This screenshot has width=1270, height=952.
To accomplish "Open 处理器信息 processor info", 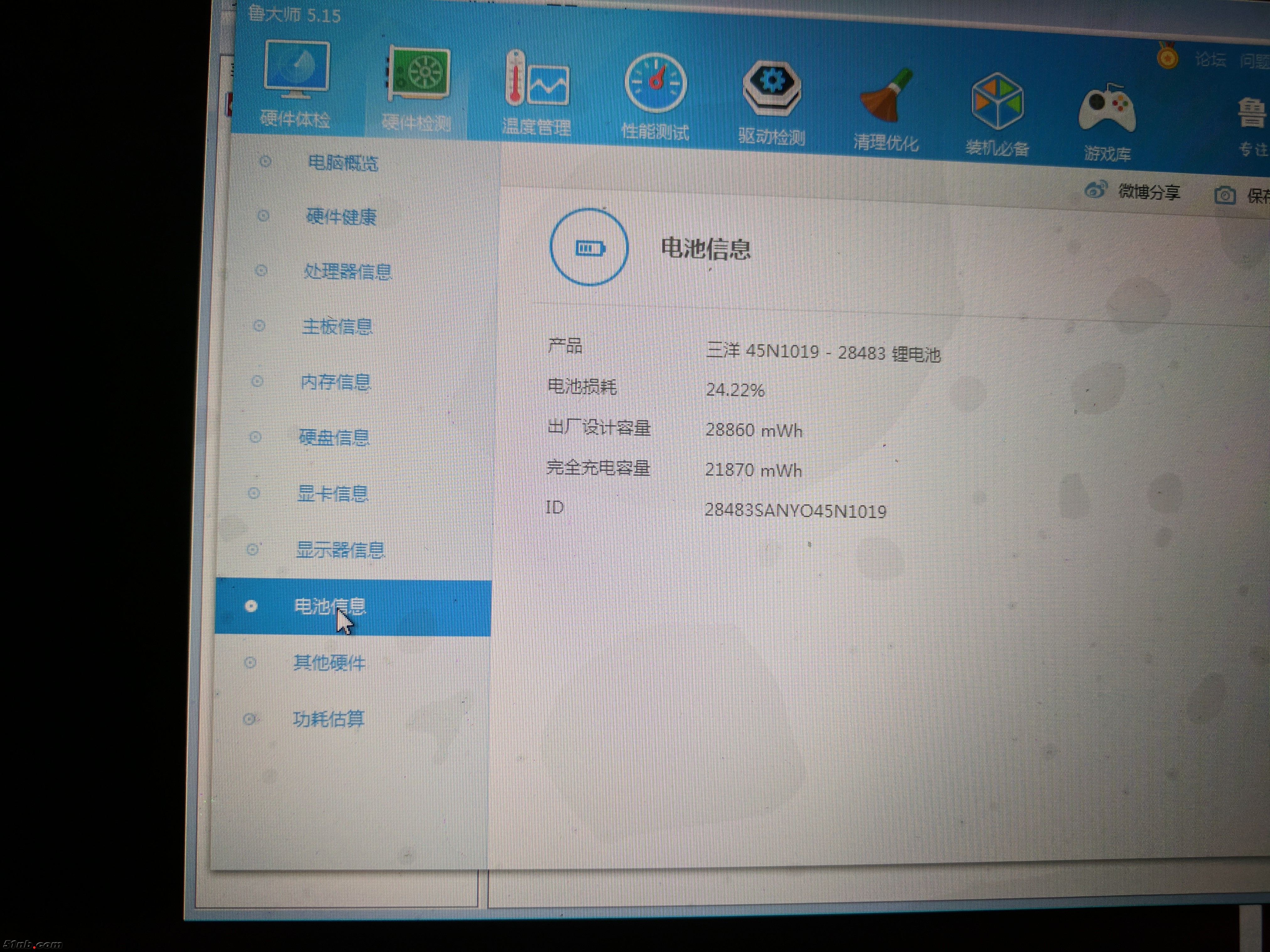I will [347, 272].
